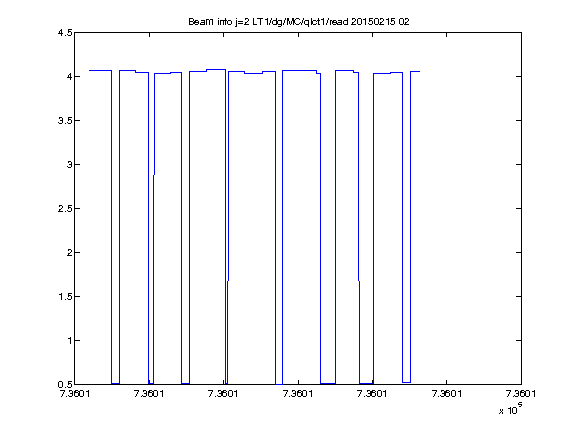Image resolution: width=576 pixels, height=432 pixels.
Task: Click the 3 y-axis tick label
Action: (x=69, y=165)
